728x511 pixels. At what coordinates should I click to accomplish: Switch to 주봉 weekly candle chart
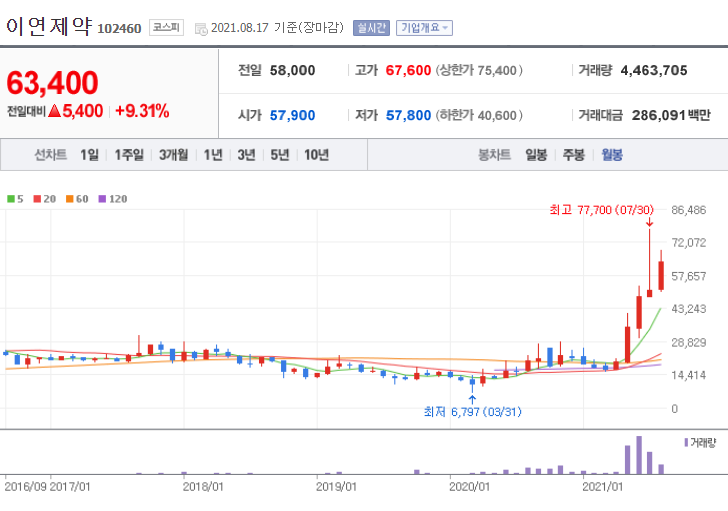573,155
